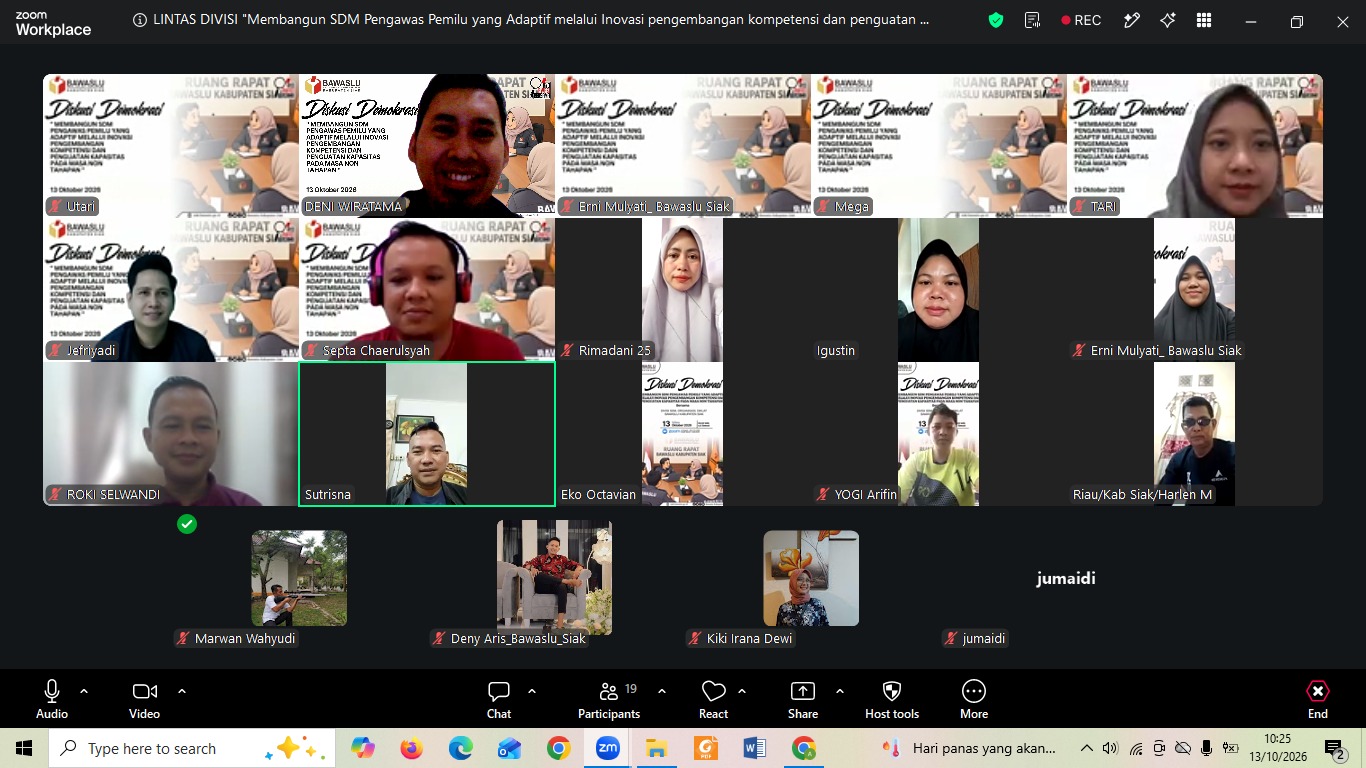Start screen Share
Image resolution: width=1366 pixels, height=768 pixels.
coord(802,699)
